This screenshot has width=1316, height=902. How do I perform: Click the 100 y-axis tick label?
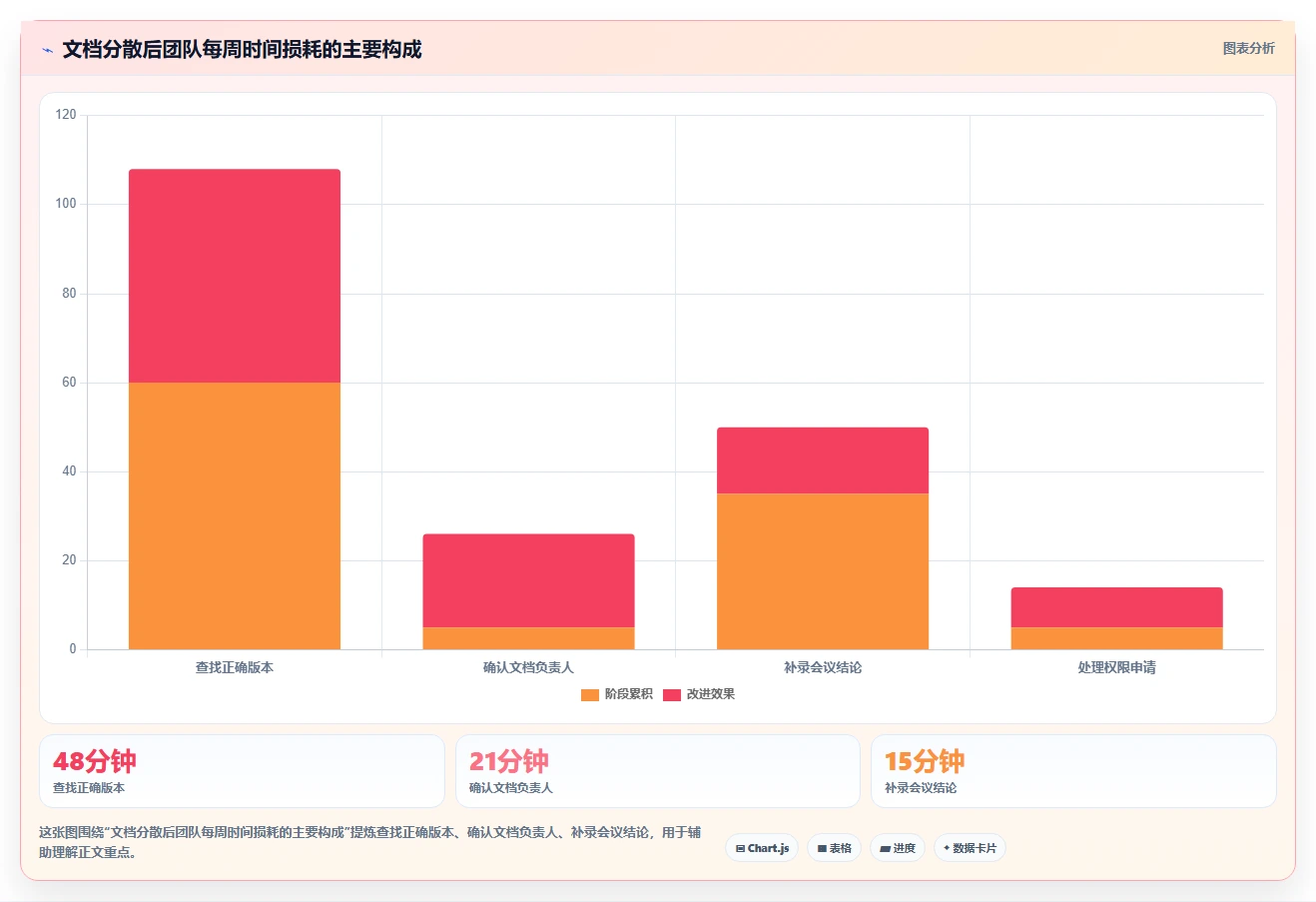coord(66,204)
